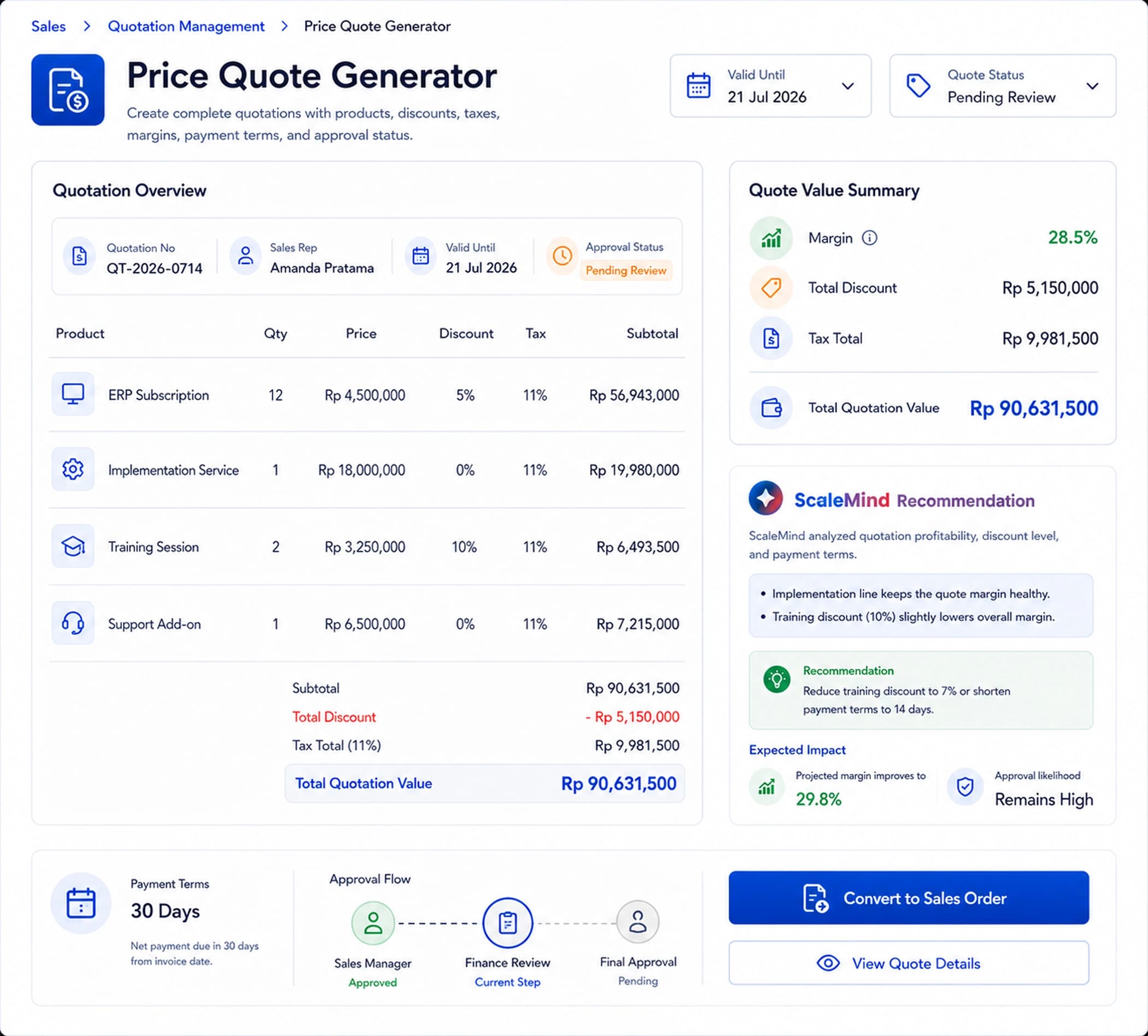Viewport: 1148px width, 1036px height.
Task: Click the ScaleMind star logo icon
Action: [766, 498]
